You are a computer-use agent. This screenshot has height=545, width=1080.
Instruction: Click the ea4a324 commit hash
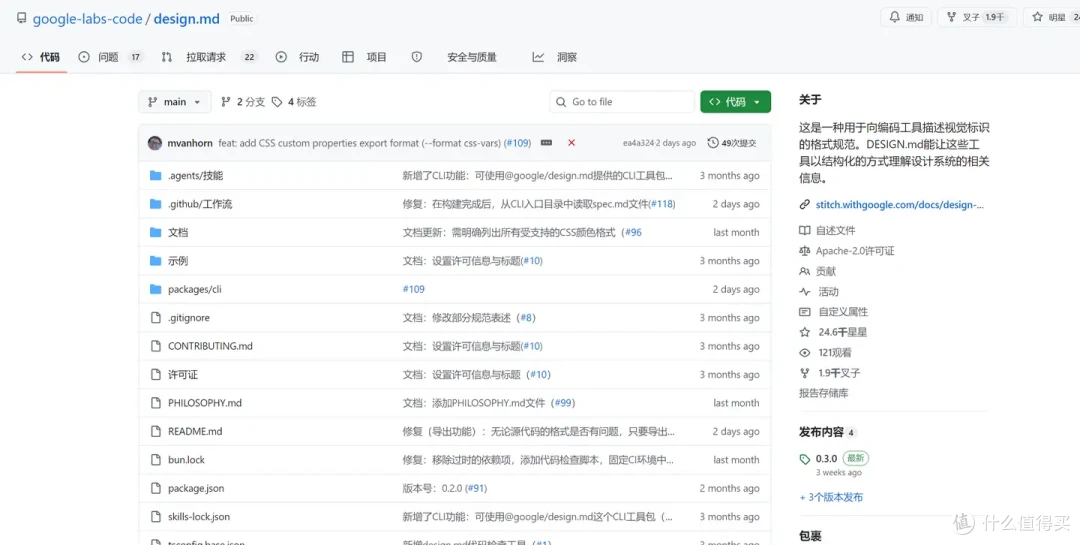pos(638,143)
